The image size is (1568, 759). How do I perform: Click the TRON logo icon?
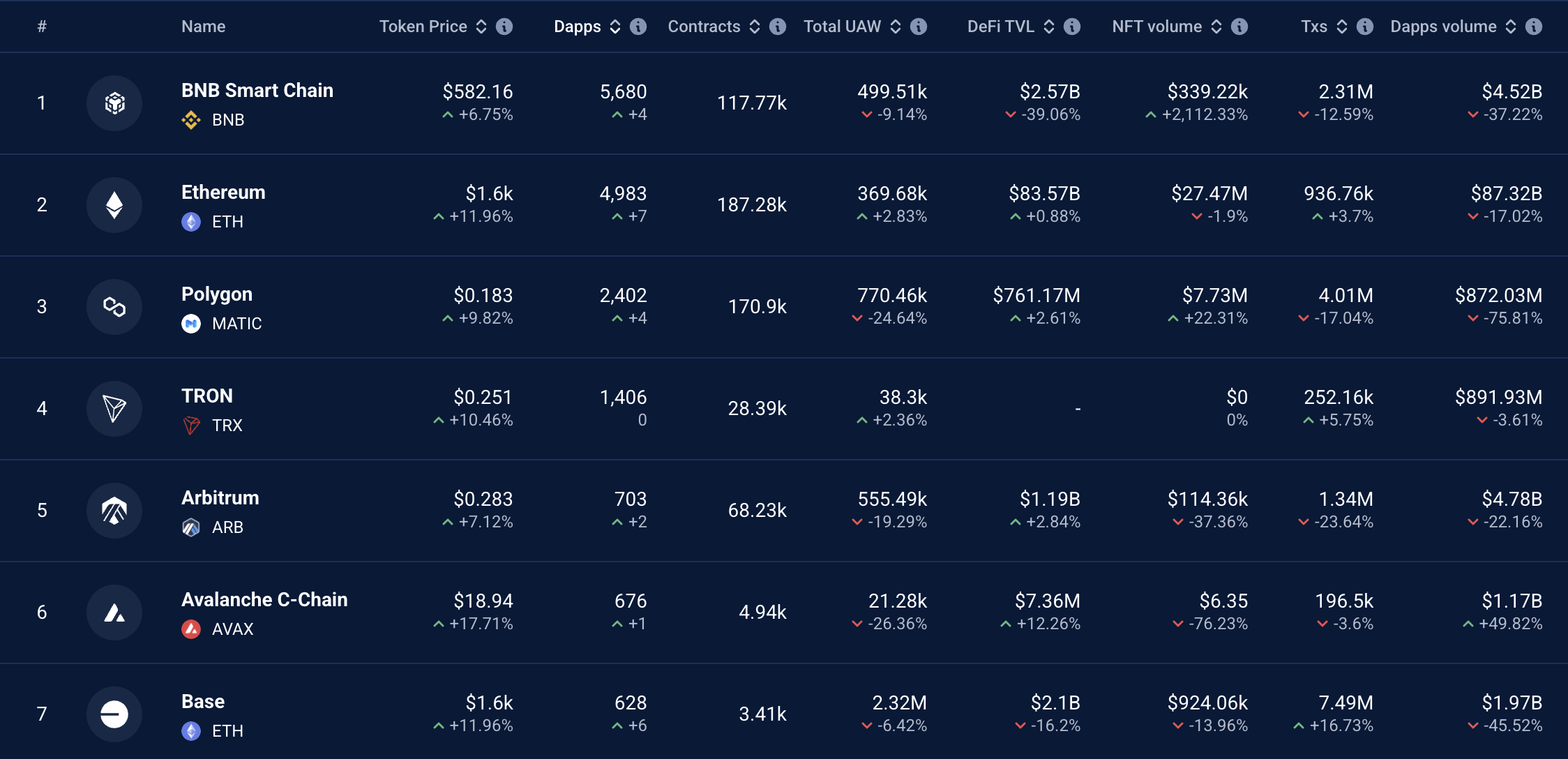[x=115, y=409]
